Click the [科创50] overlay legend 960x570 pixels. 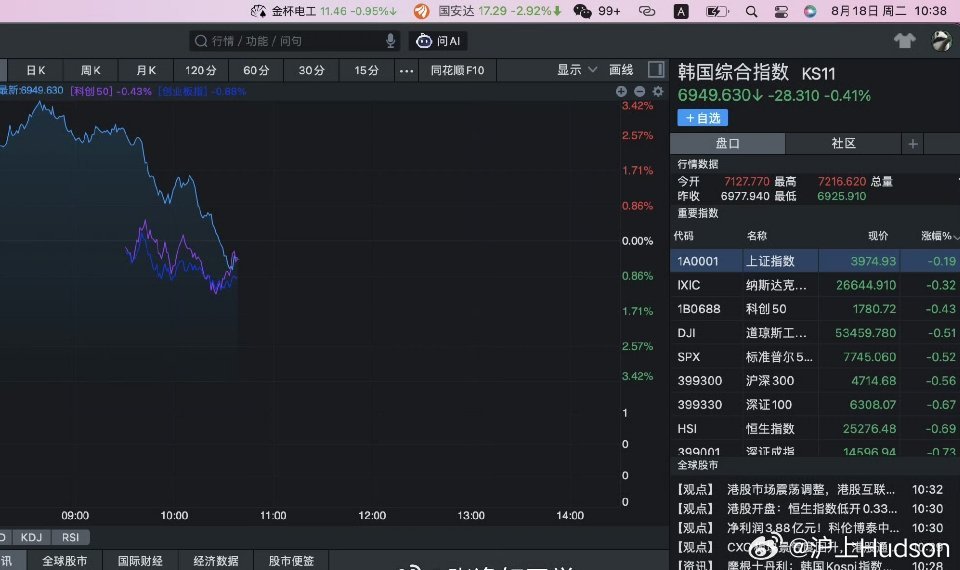coord(111,91)
